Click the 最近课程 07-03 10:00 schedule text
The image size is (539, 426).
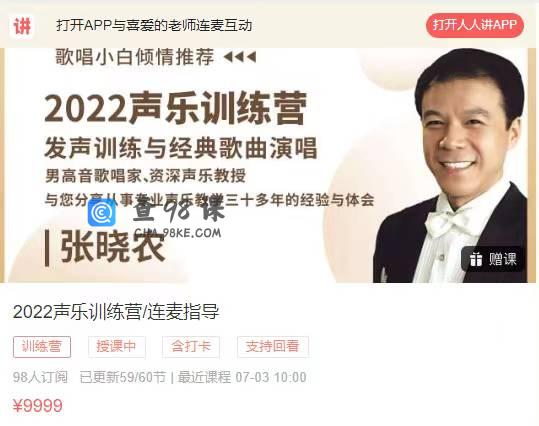tap(242, 377)
